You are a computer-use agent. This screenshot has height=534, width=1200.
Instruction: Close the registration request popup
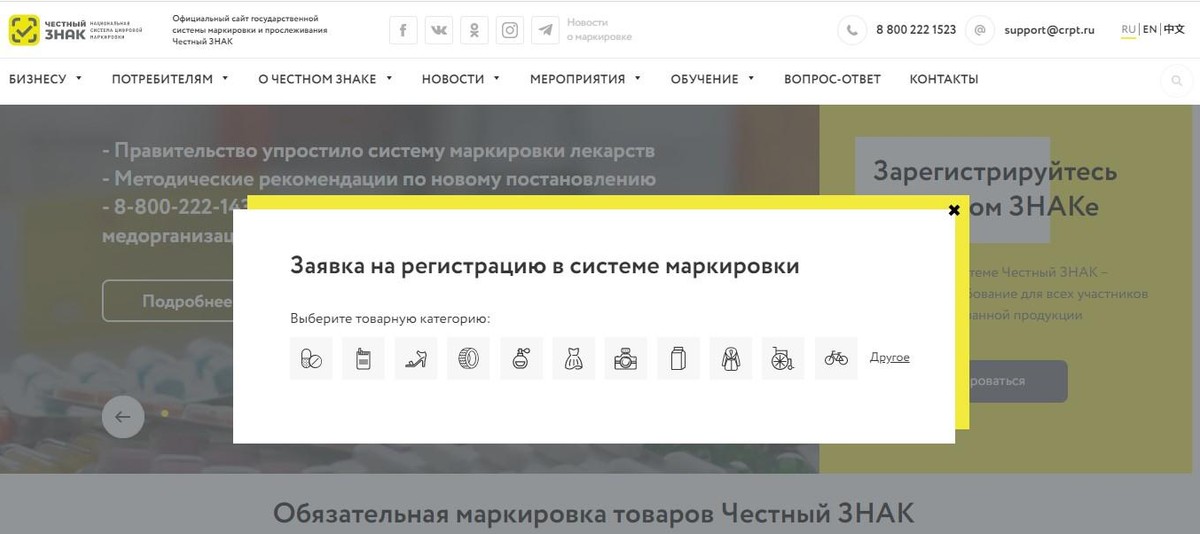point(954,210)
